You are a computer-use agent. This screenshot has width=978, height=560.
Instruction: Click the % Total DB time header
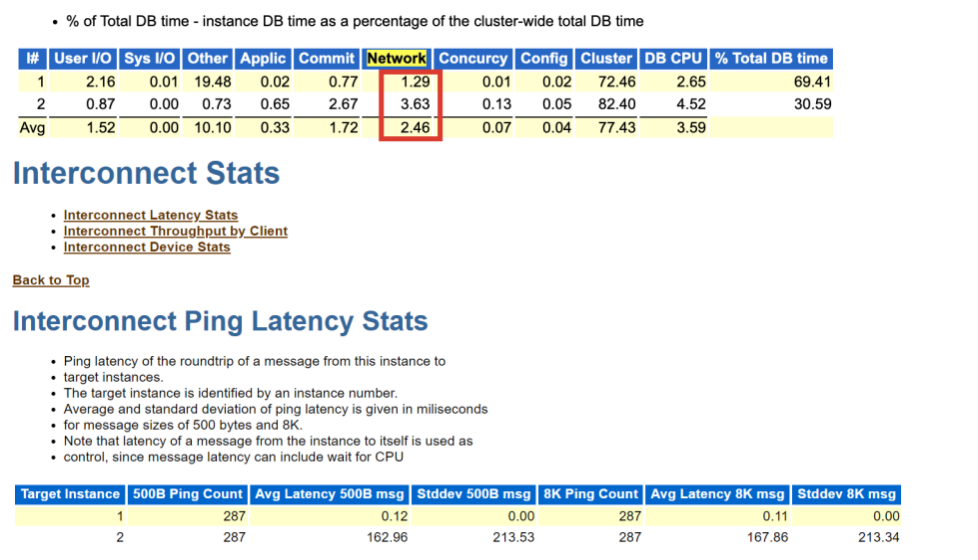[771, 59]
